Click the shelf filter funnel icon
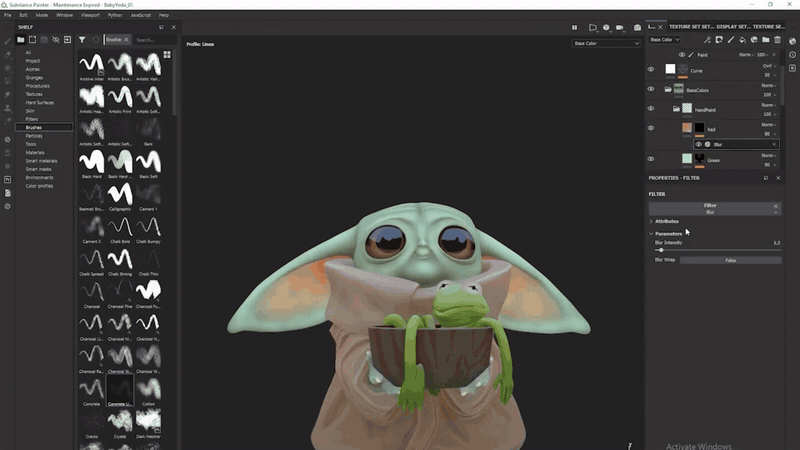800x450 pixels. click(x=82, y=40)
